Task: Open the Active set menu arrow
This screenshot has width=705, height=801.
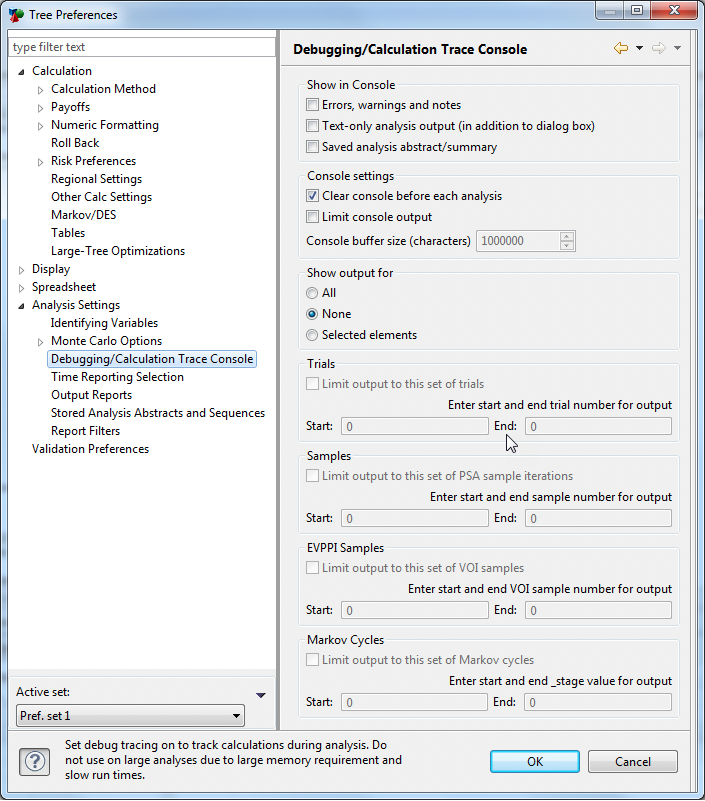Action: (x=260, y=695)
